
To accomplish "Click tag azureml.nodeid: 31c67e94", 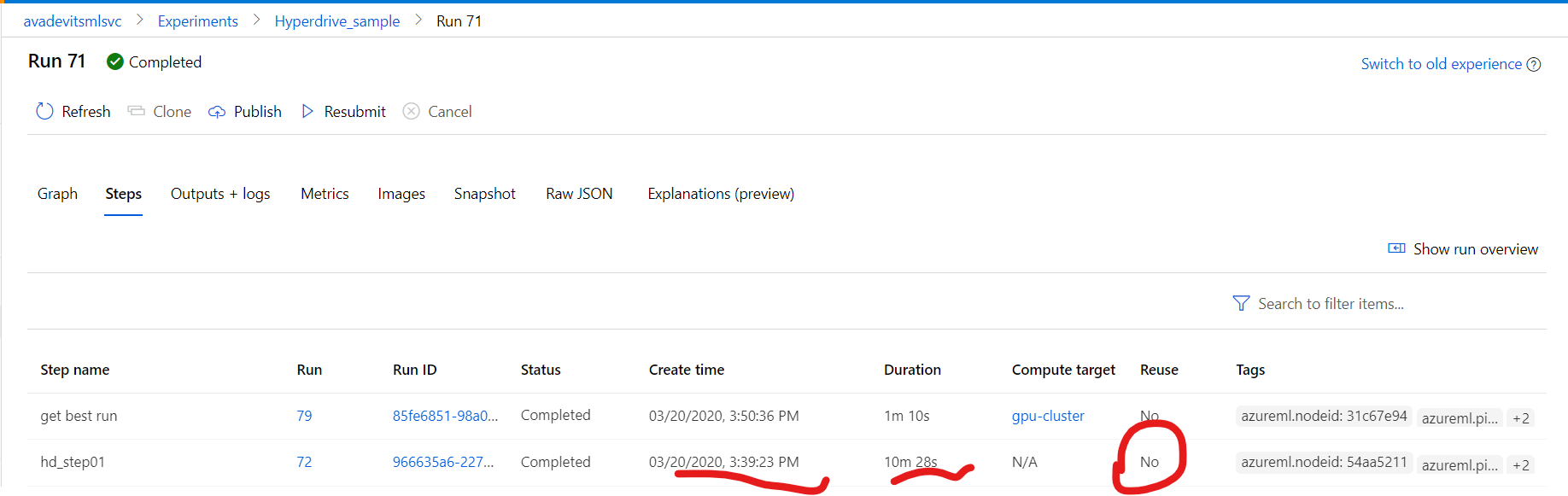I will click(x=1324, y=416).
